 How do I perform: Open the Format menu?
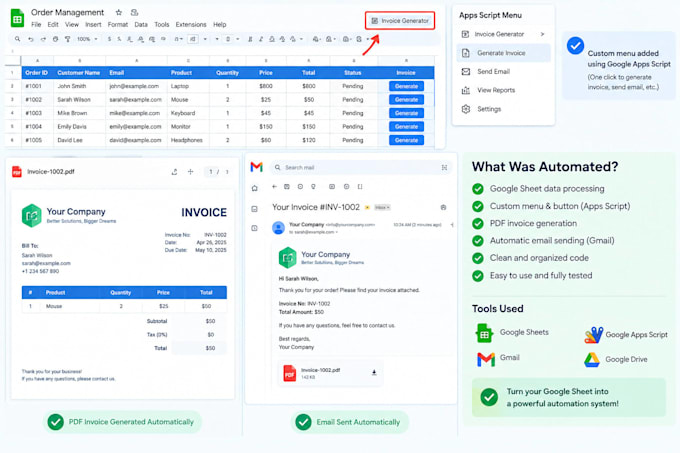click(x=118, y=25)
